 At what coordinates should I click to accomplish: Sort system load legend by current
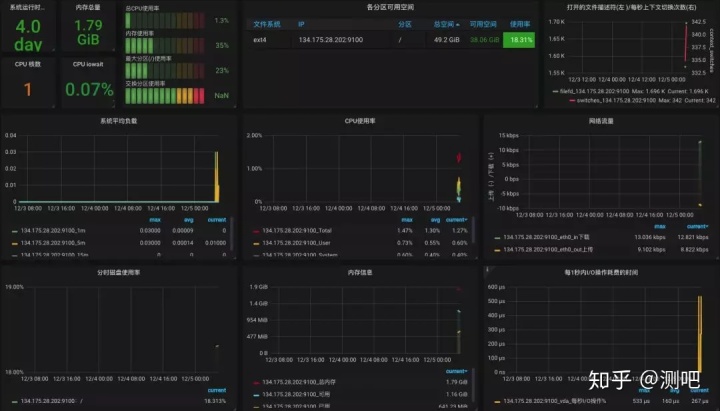click(217, 220)
